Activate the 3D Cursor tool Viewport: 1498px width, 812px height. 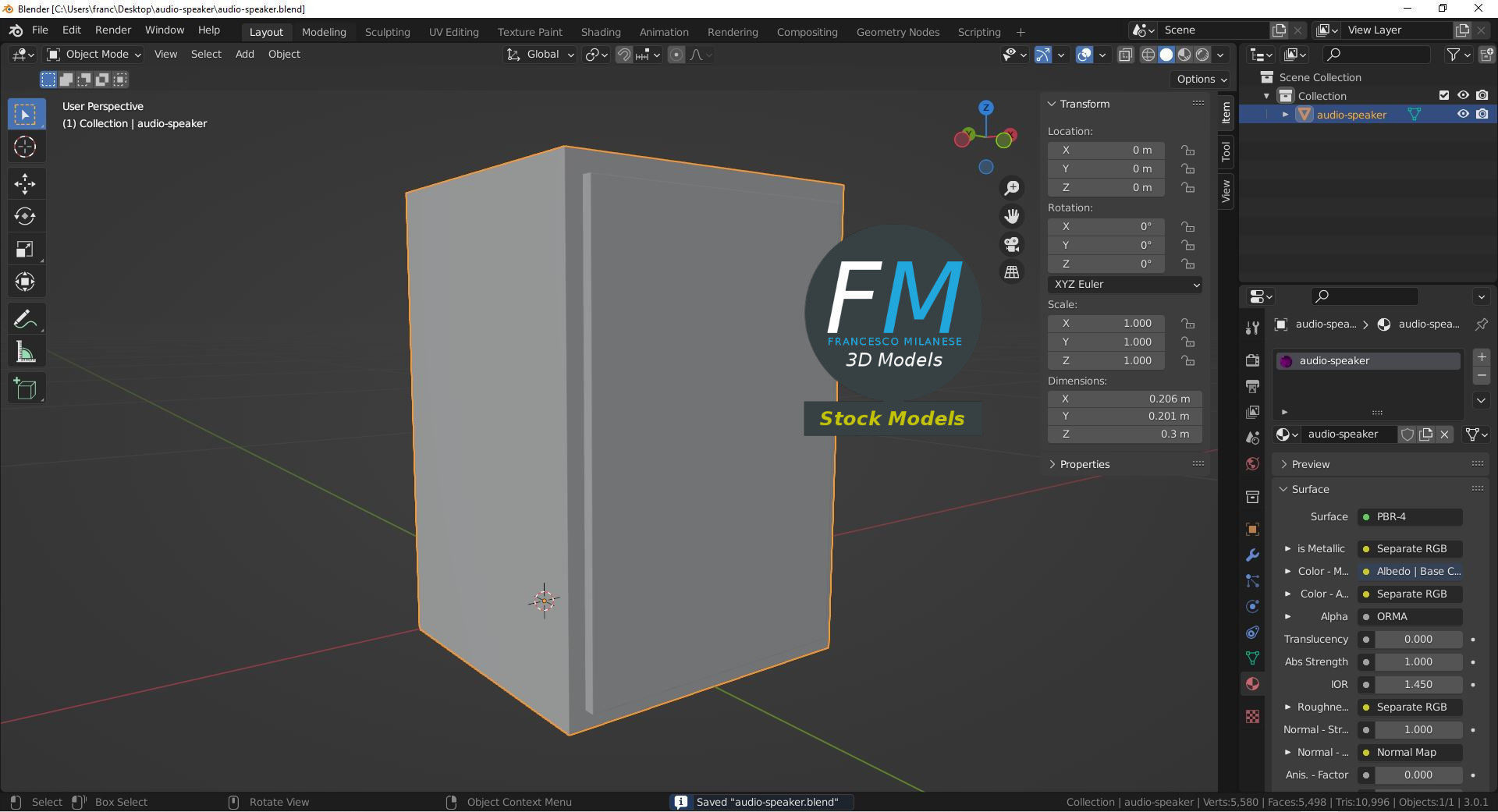tap(26, 147)
